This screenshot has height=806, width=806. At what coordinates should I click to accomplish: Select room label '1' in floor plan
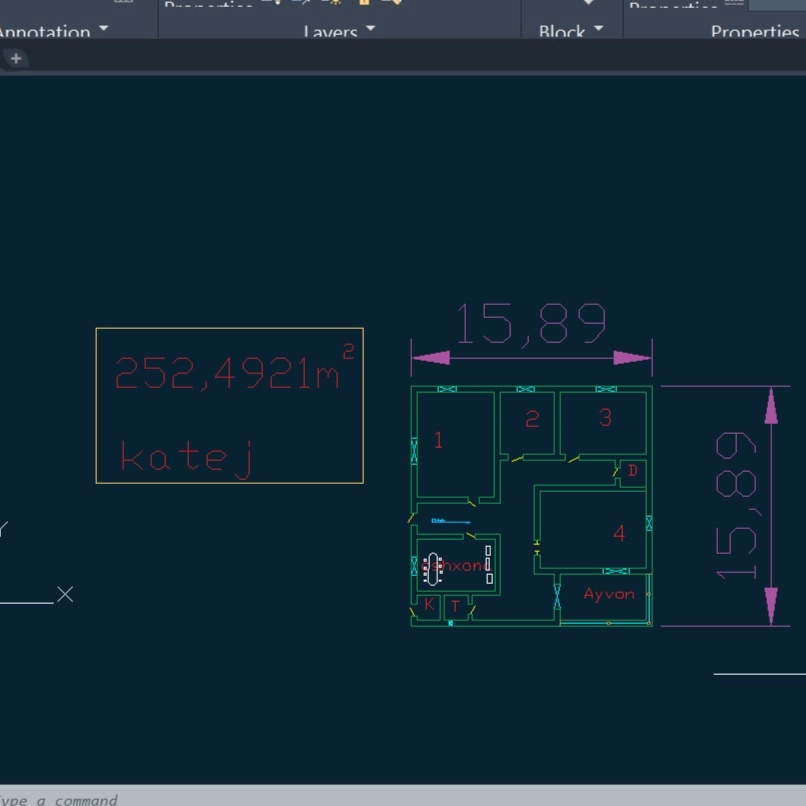[x=438, y=440]
